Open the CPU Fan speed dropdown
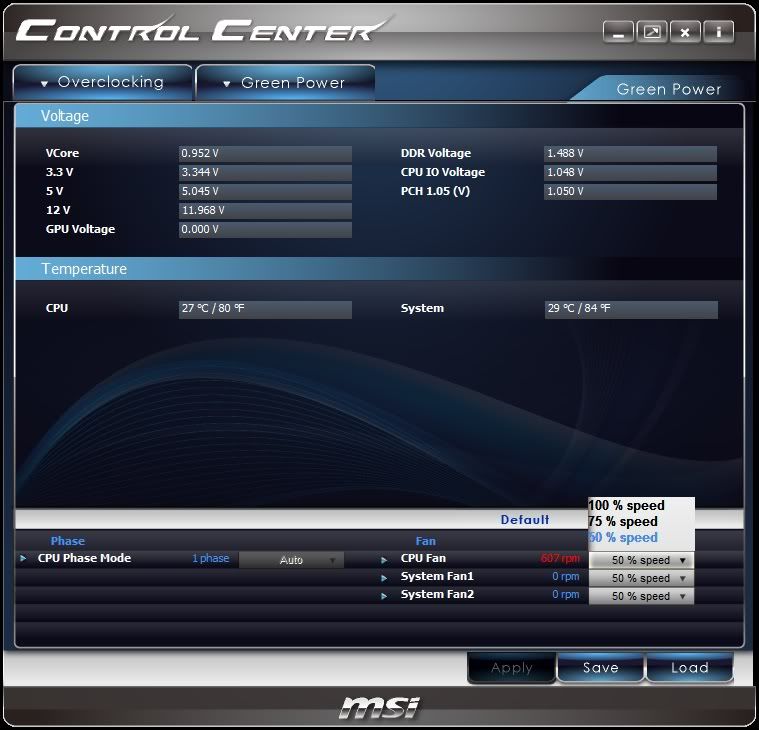 pos(641,560)
